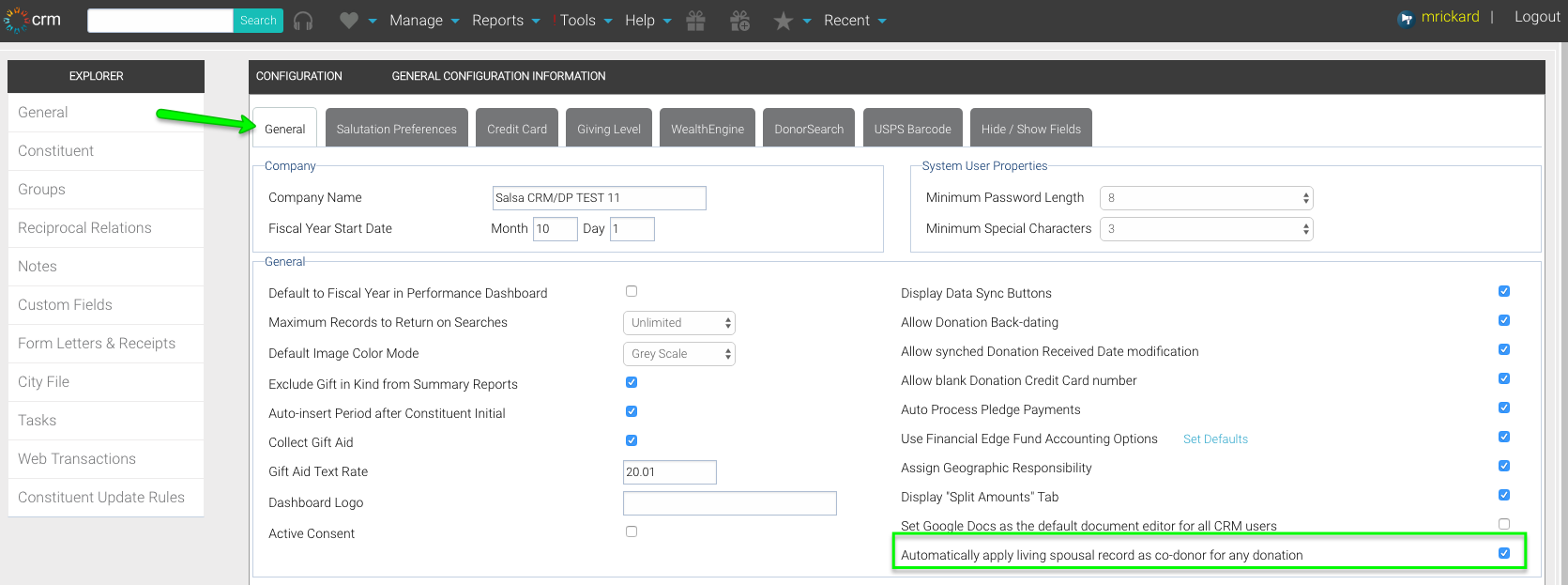Image resolution: width=1568 pixels, height=585 pixels.
Task: Switch to the Giving Level tab
Action: [609, 129]
